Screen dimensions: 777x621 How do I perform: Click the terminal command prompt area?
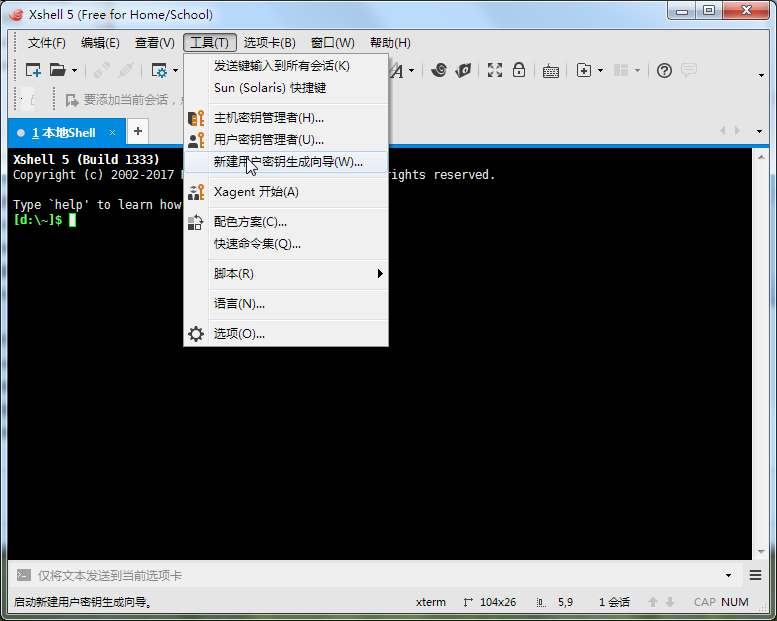[45, 220]
